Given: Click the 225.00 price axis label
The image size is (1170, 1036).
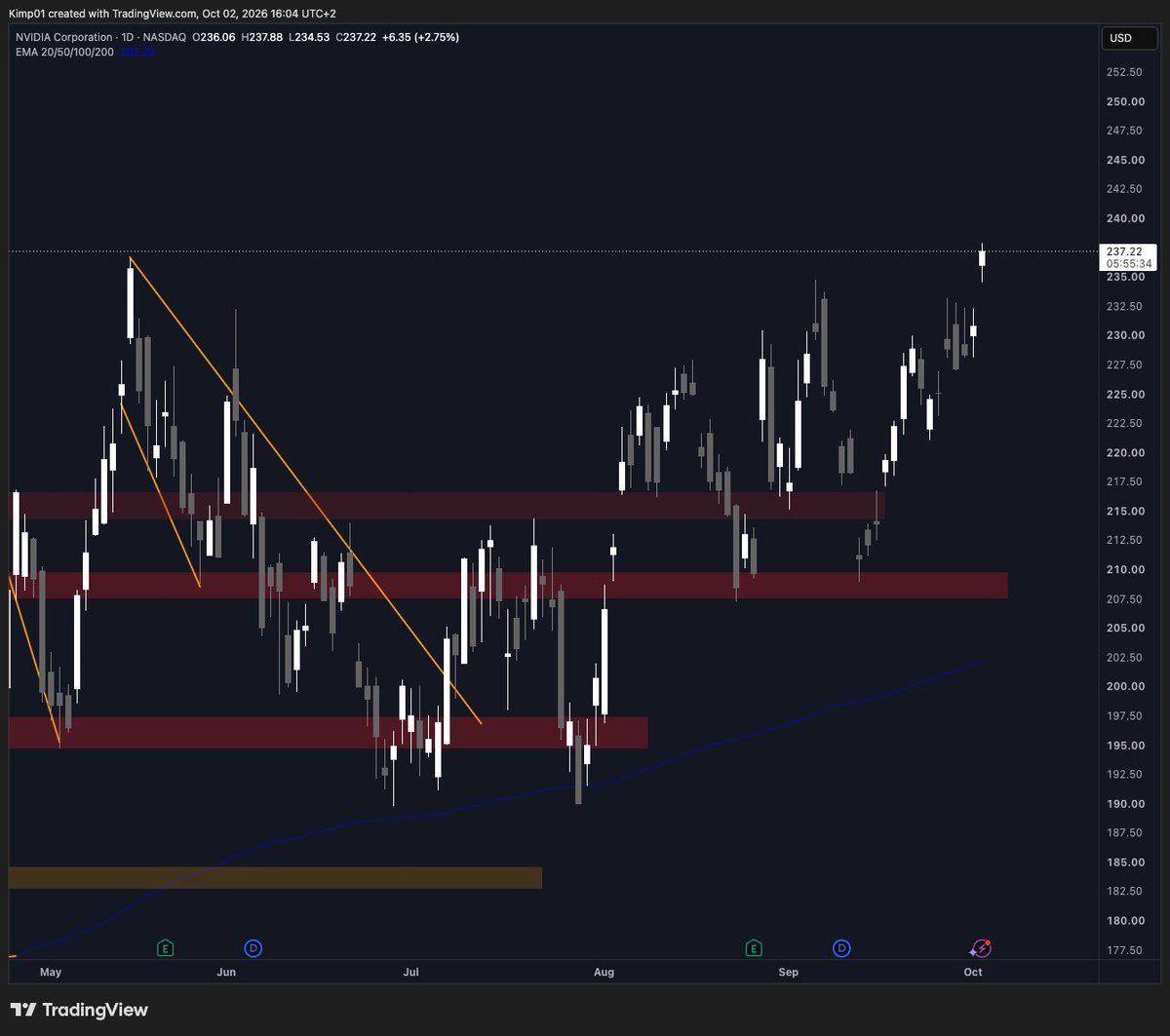Looking at the screenshot, I should tap(1125, 394).
